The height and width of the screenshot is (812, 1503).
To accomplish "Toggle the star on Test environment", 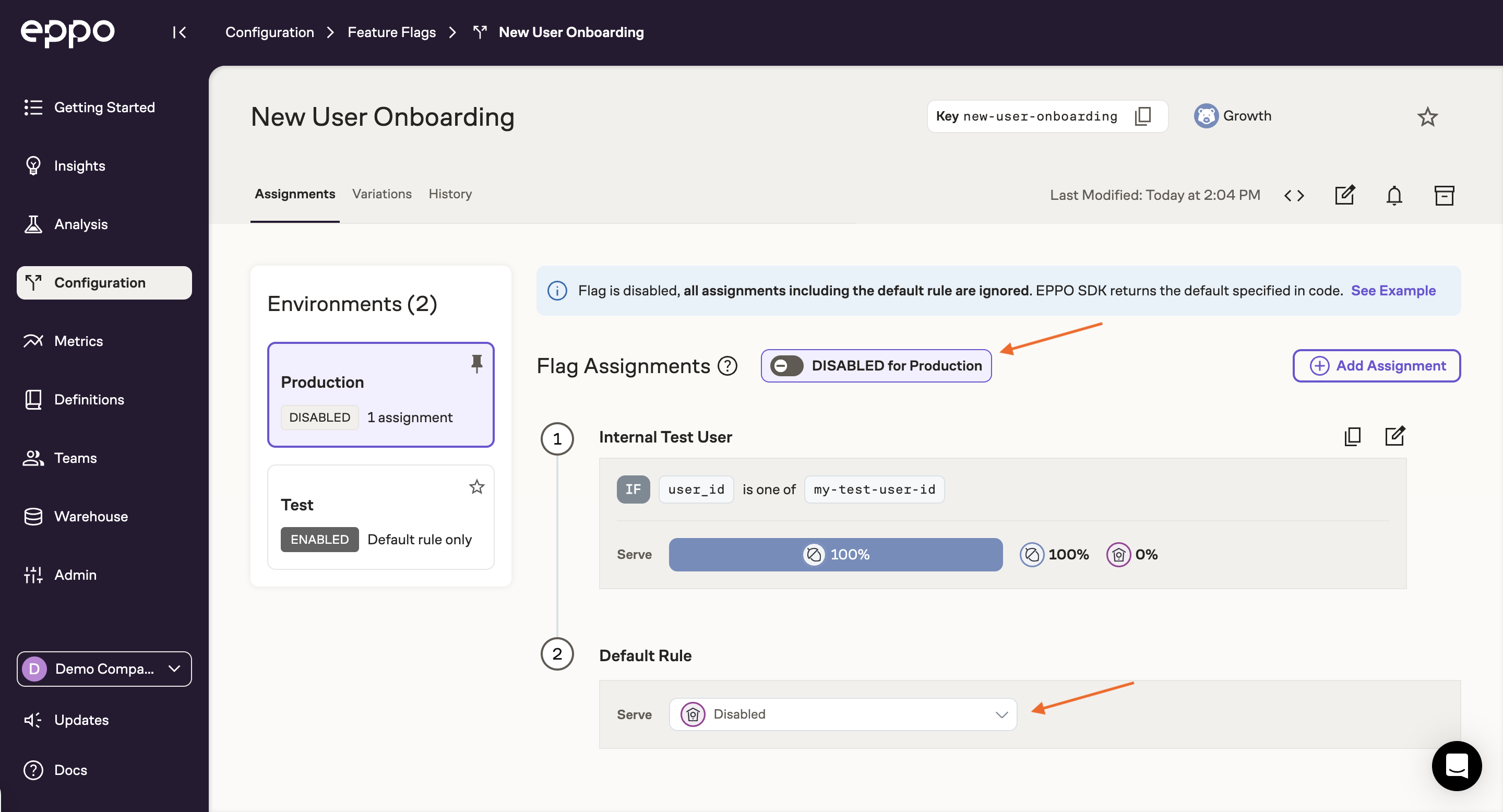I will 477,486.
